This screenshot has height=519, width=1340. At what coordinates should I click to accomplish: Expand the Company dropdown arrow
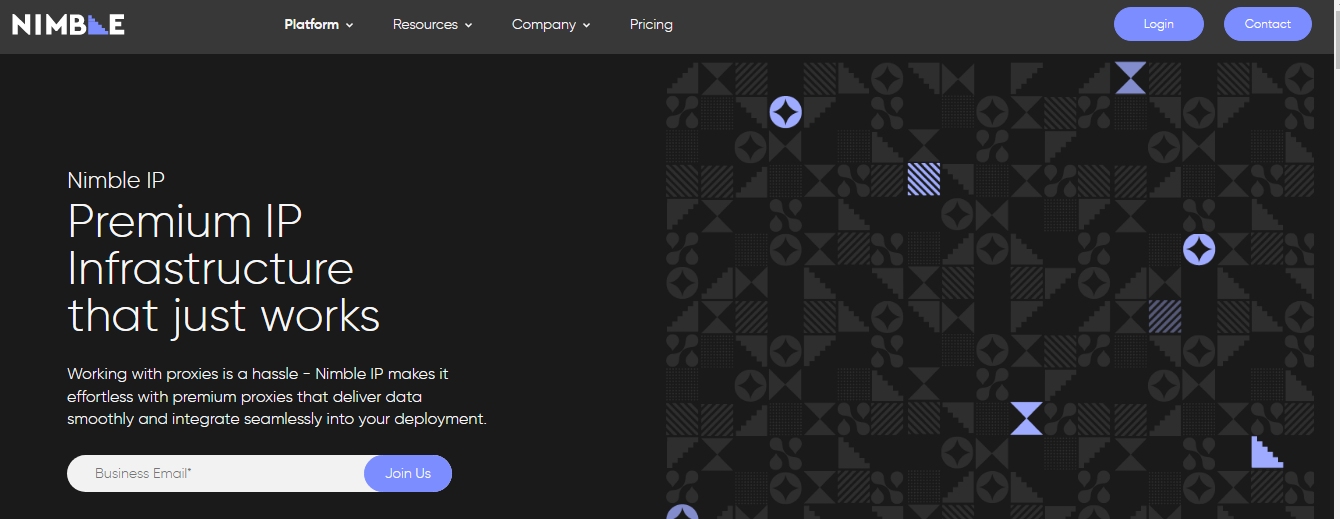click(x=587, y=25)
